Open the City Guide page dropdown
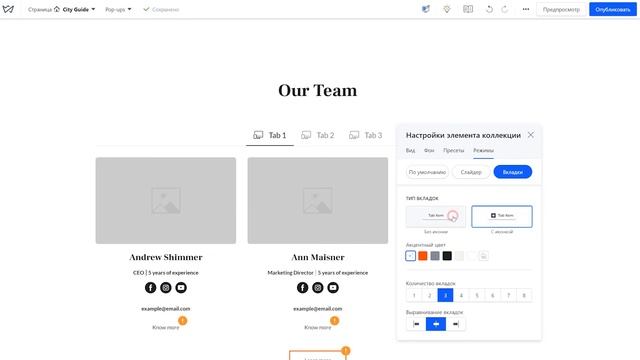 pyautogui.click(x=75, y=9)
